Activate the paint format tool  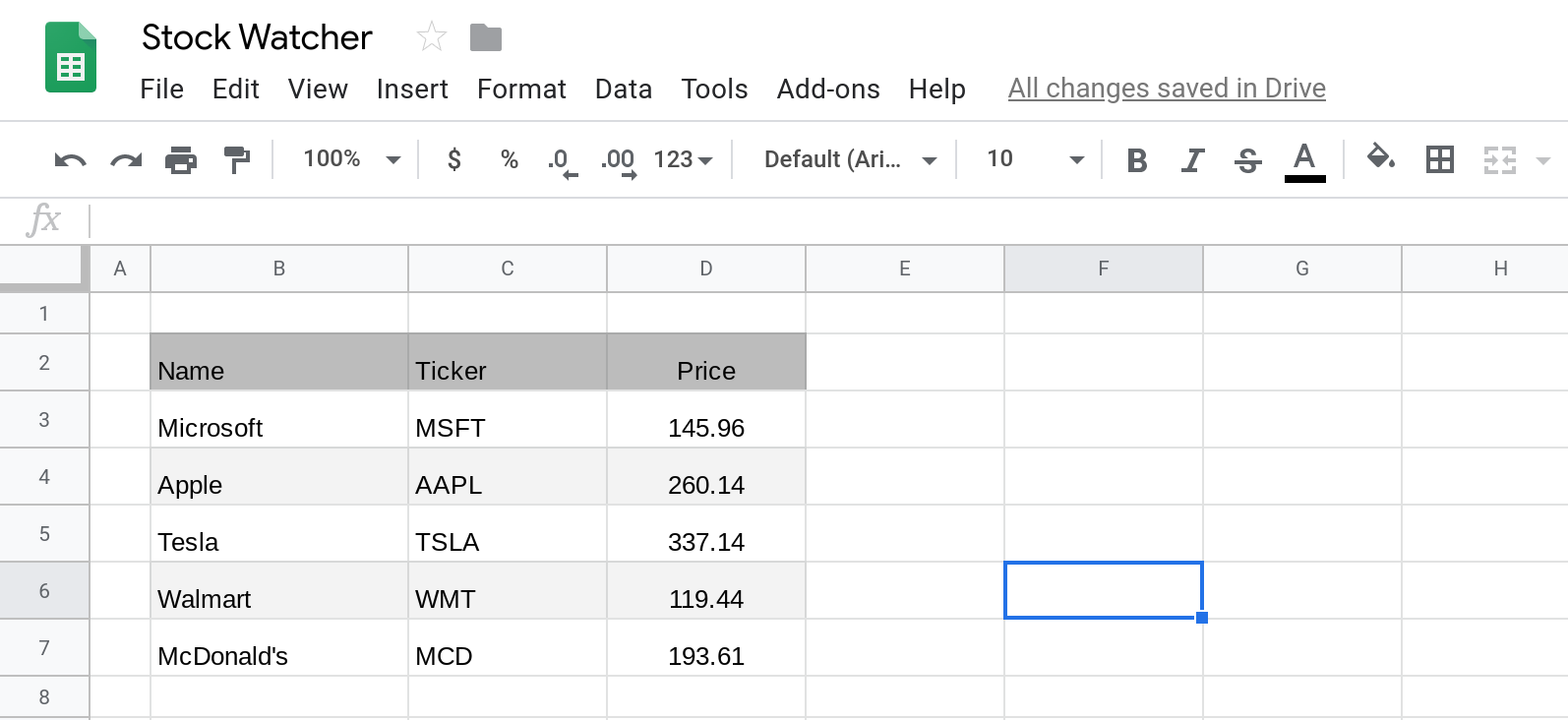tap(237, 159)
